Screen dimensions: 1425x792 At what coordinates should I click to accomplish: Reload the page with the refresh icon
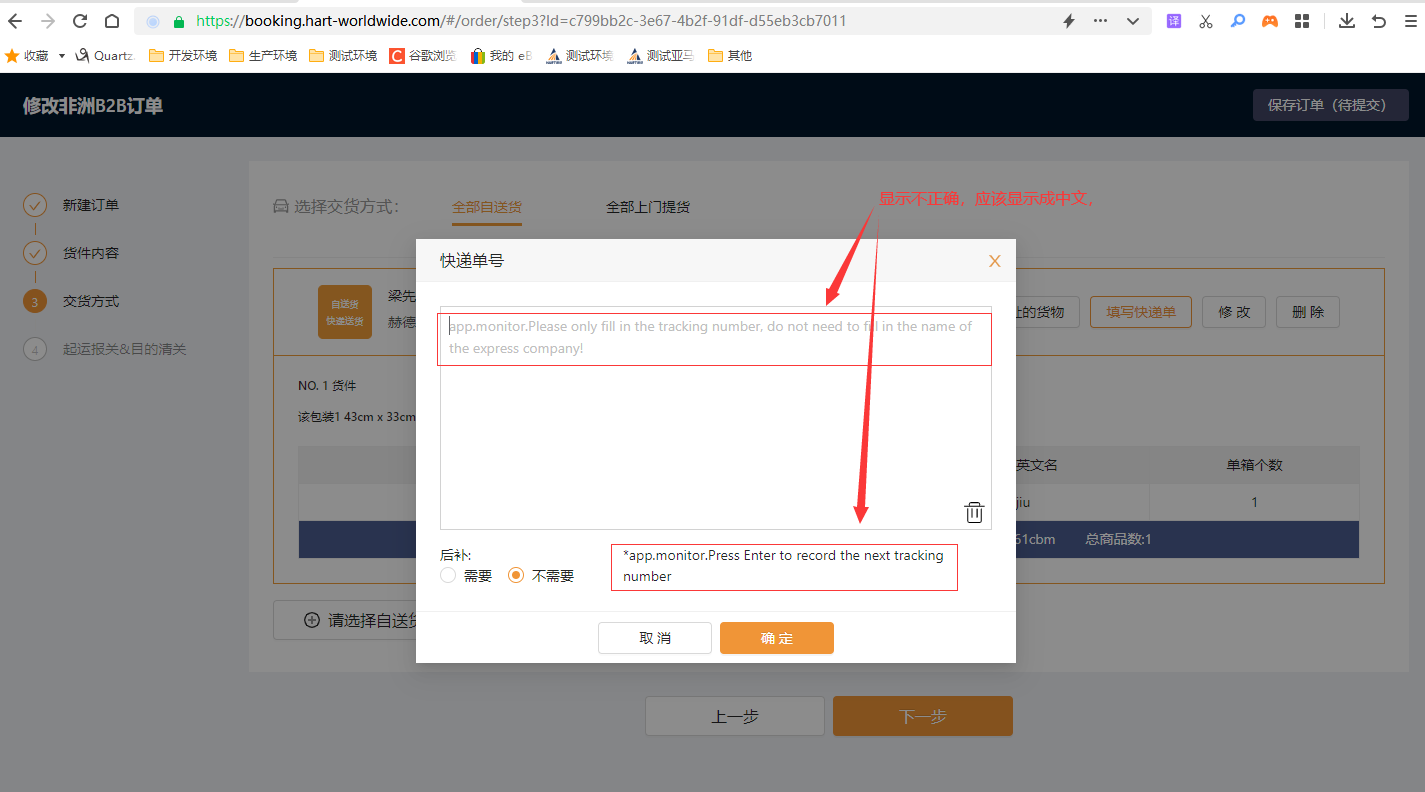coord(80,21)
